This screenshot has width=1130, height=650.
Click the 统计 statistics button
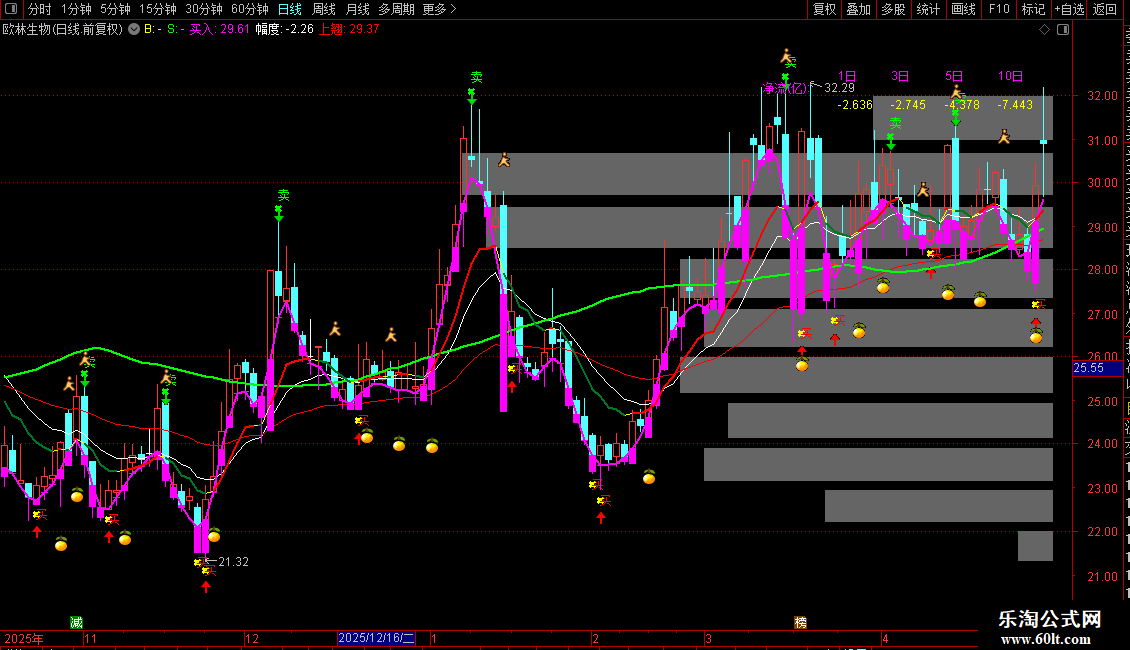point(928,9)
